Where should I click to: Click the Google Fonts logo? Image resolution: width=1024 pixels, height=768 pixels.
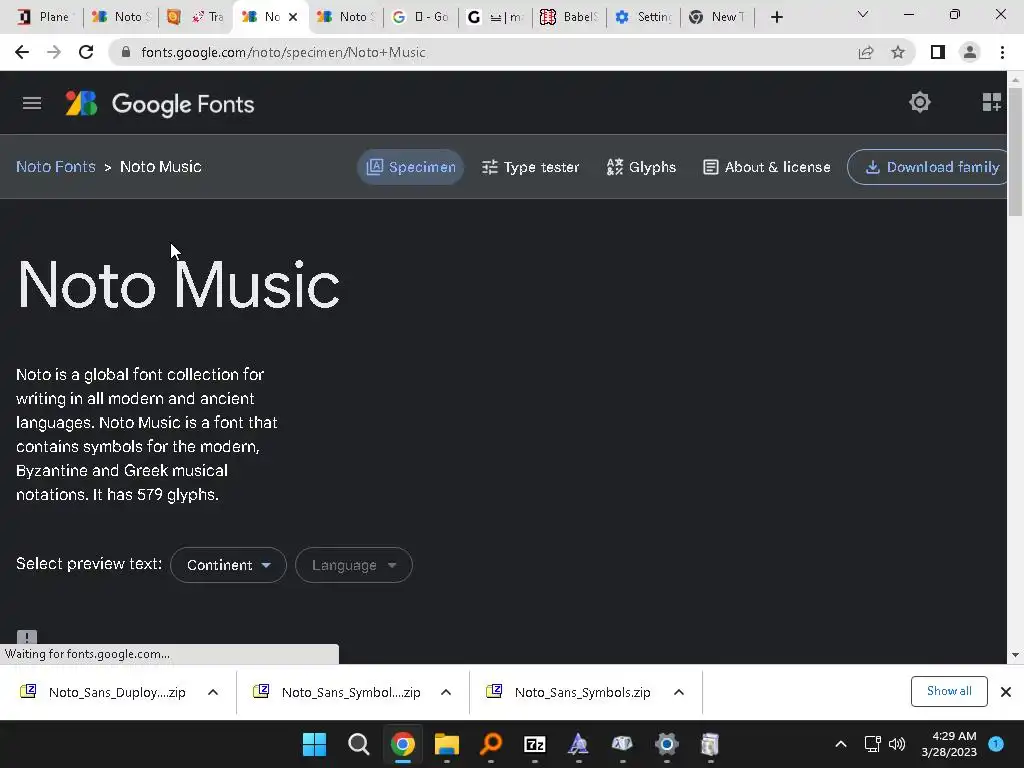pyautogui.click(x=160, y=104)
